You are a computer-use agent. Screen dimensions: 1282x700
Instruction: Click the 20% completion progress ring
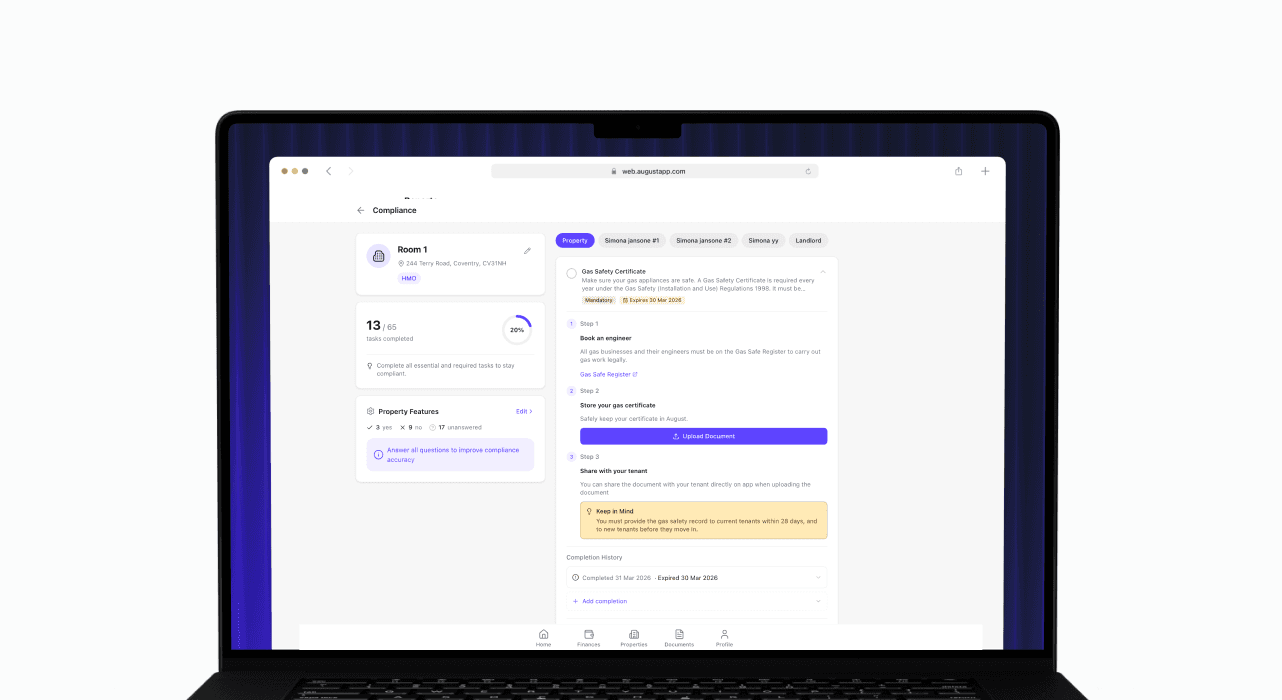click(517, 329)
